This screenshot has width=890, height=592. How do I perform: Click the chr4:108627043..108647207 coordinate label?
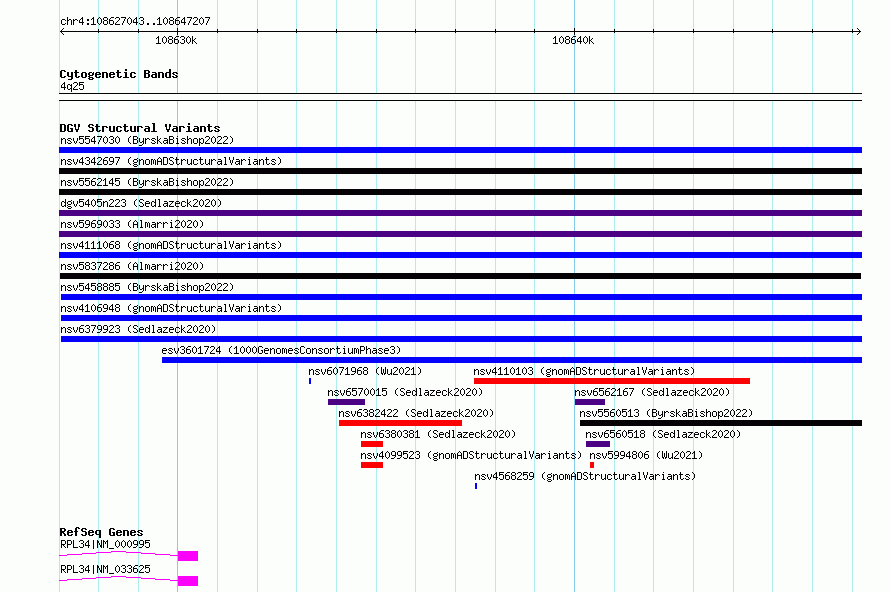click(135, 21)
